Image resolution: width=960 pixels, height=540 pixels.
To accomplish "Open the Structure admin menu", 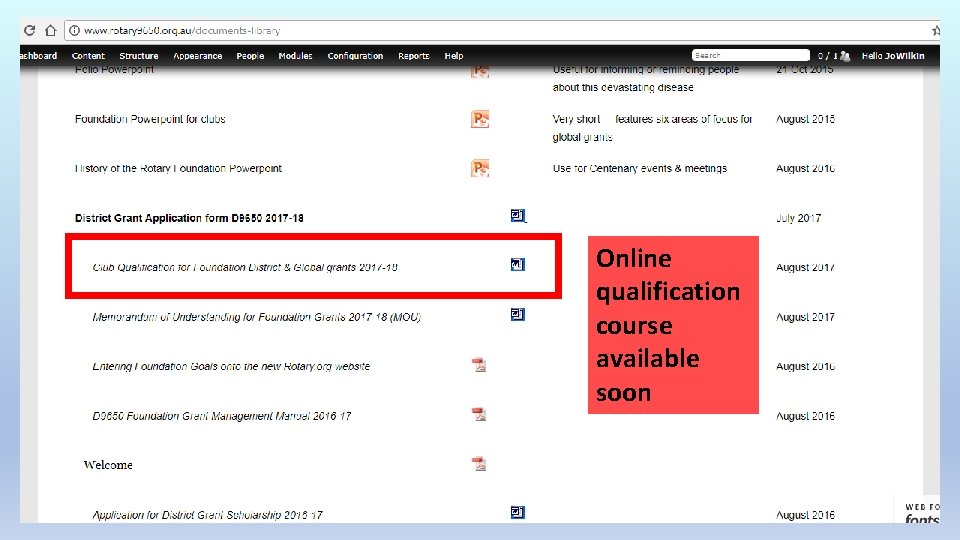I will click(139, 56).
